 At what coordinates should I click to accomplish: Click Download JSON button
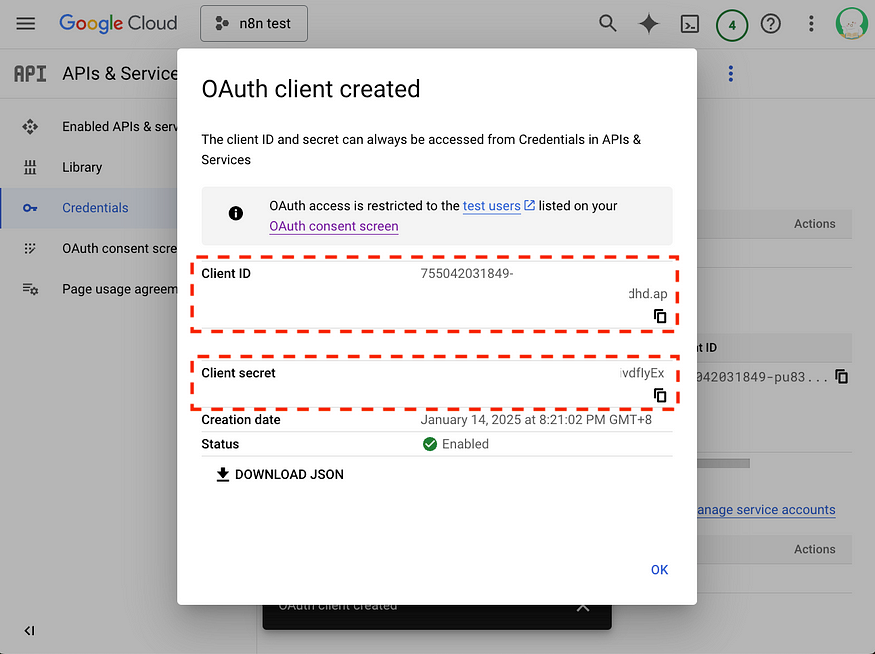point(280,474)
